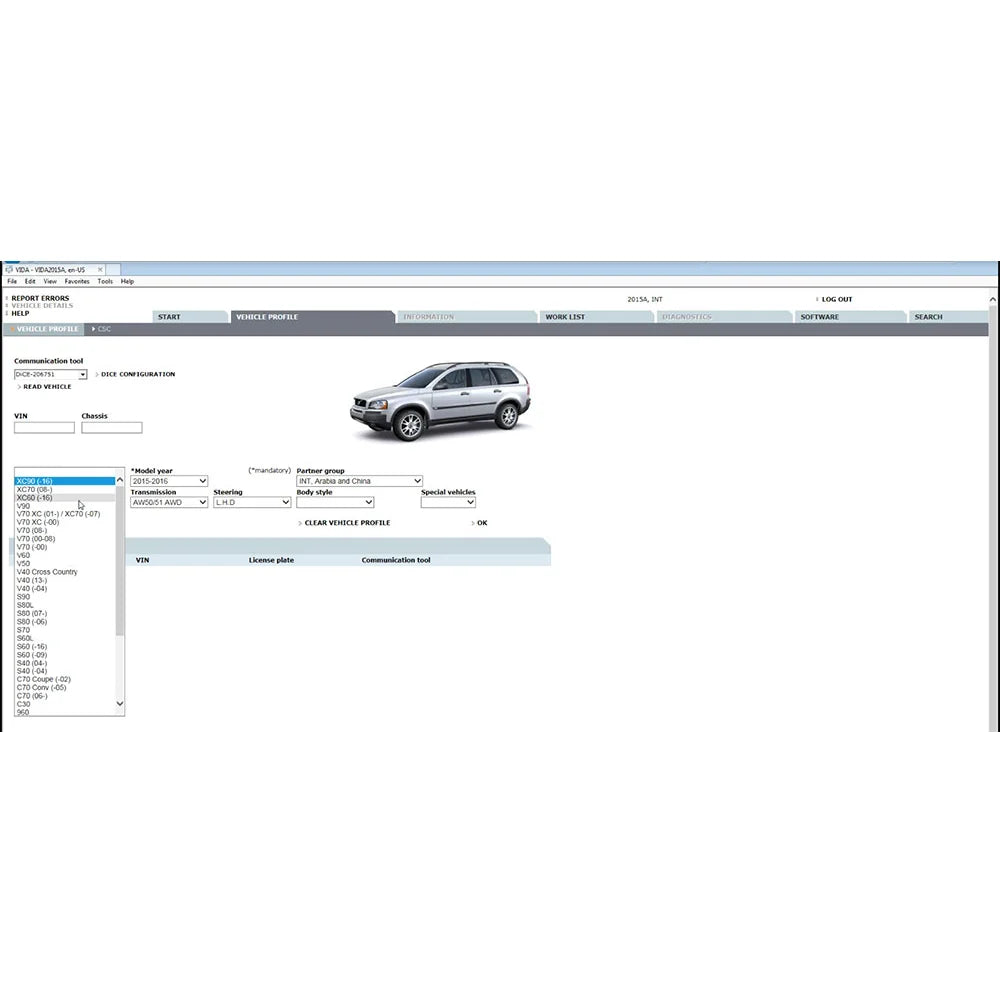This screenshot has height=1000, width=1000.
Task: Click the model list scroll-down arrow
Action: pyautogui.click(x=120, y=704)
